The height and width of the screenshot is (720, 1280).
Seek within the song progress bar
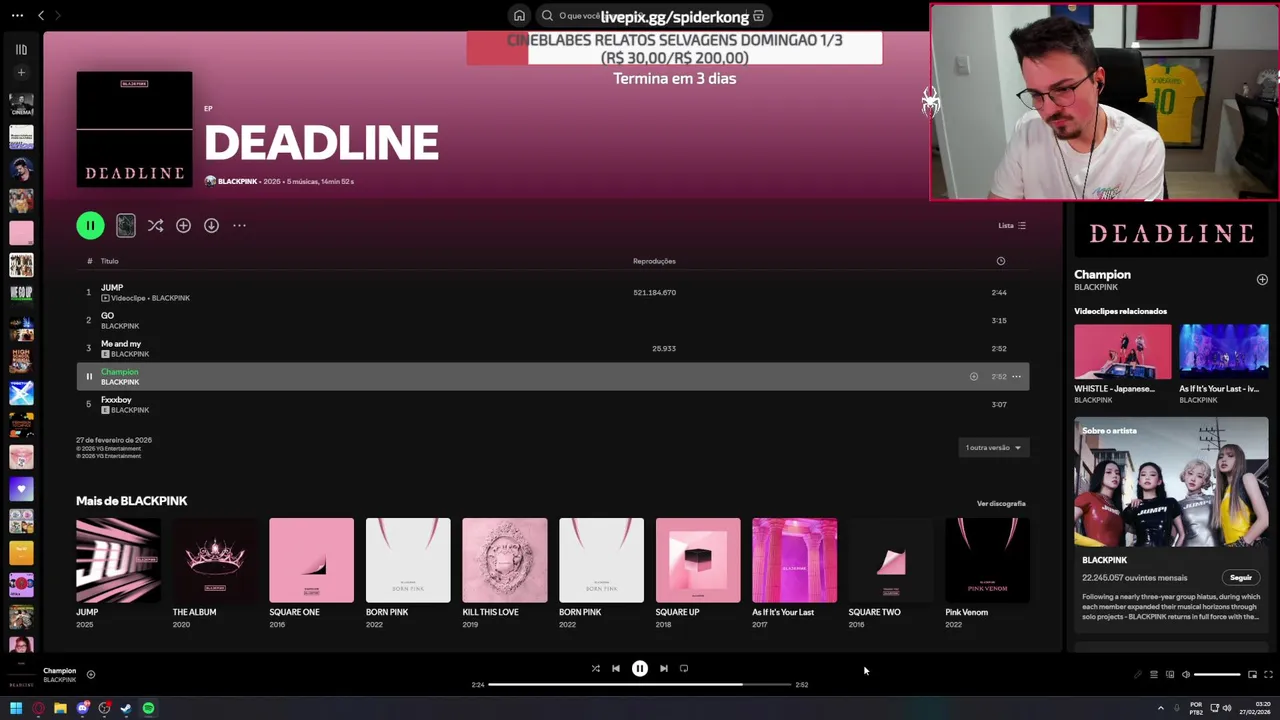(639, 685)
